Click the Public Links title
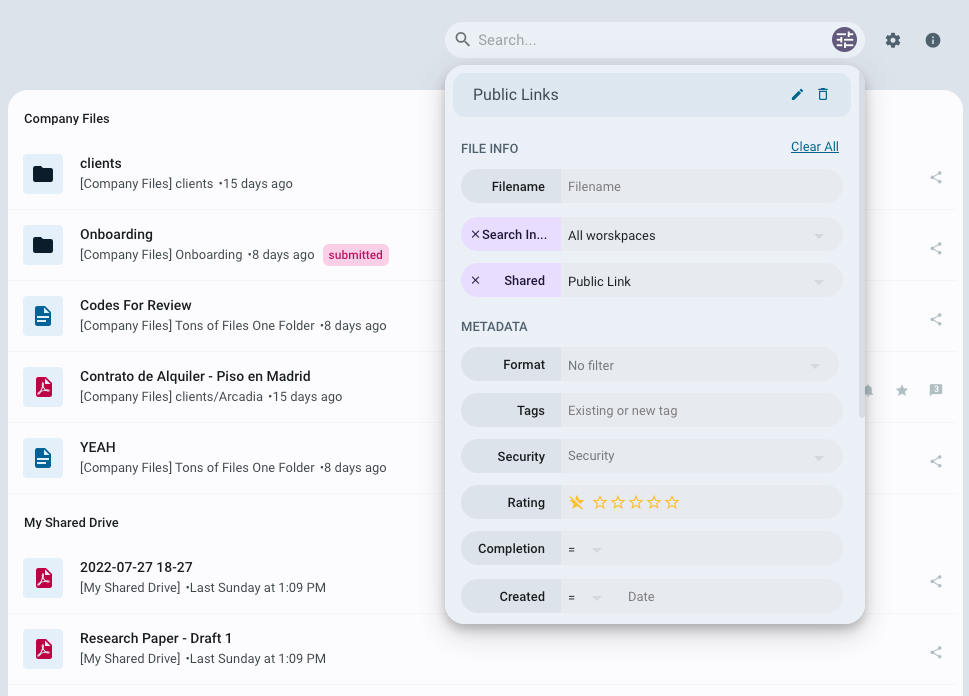Screen dimensions: 969x696 (515, 95)
